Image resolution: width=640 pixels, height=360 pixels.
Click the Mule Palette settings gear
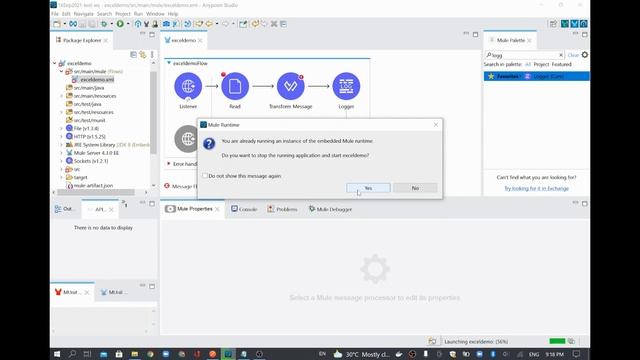pyautogui.click(x=585, y=55)
